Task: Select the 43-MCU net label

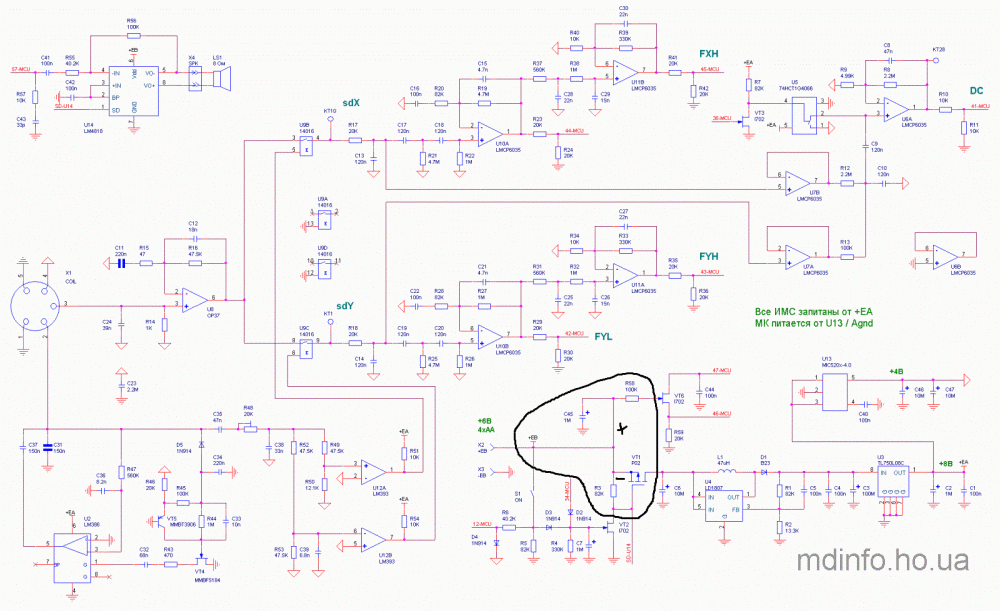Action: (x=710, y=272)
